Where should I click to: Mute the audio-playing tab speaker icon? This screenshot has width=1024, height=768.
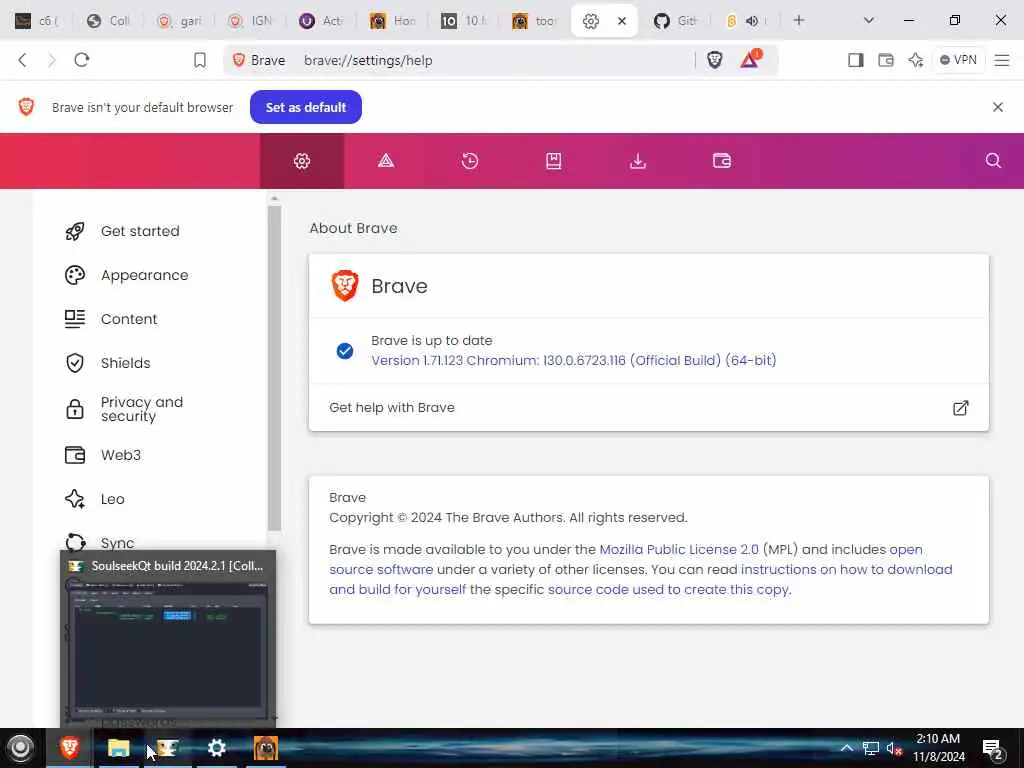point(752,21)
